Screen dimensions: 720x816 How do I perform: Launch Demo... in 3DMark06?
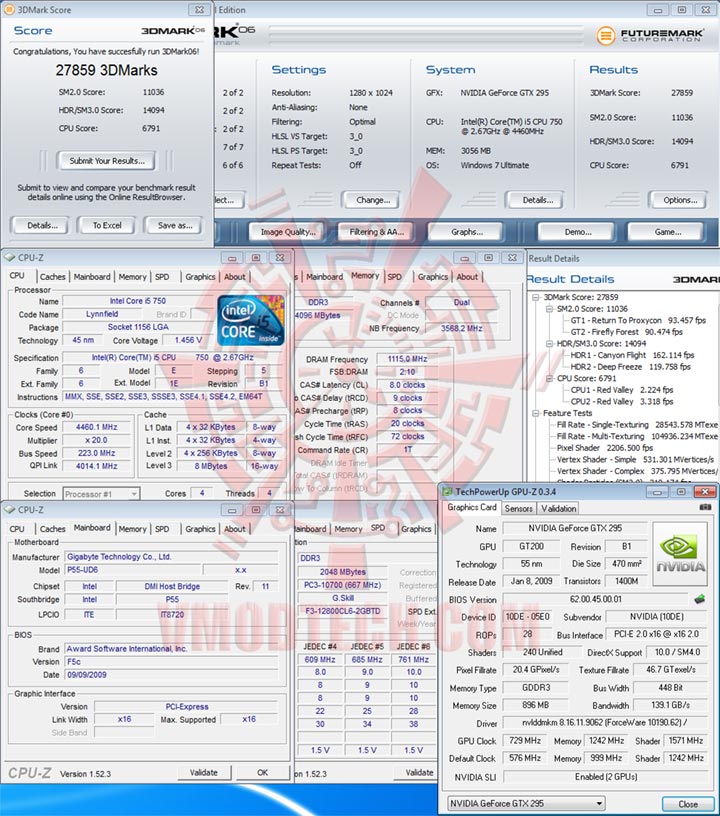pos(577,232)
